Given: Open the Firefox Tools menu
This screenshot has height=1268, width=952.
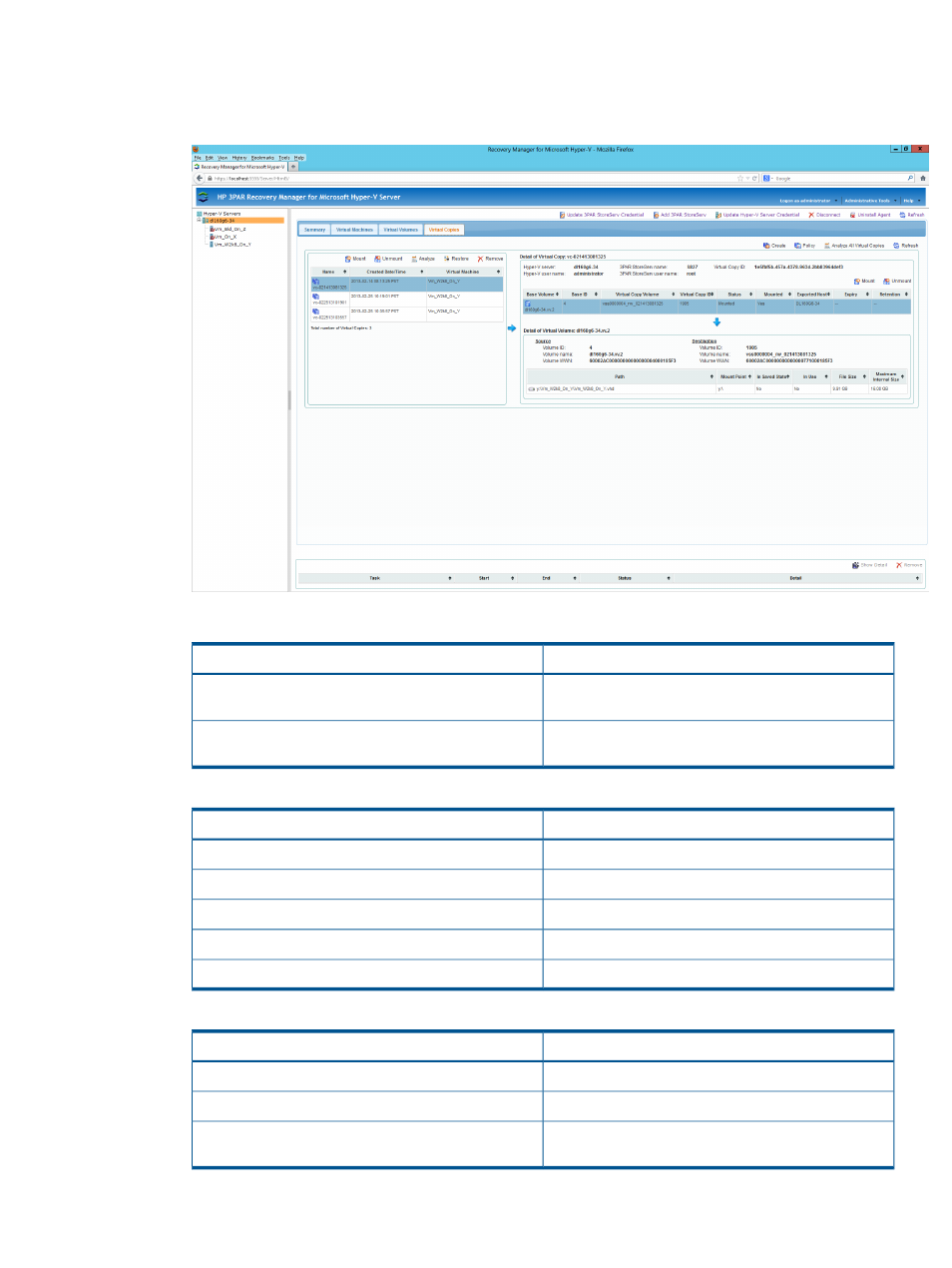Looking at the screenshot, I should click(x=284, y=158).
